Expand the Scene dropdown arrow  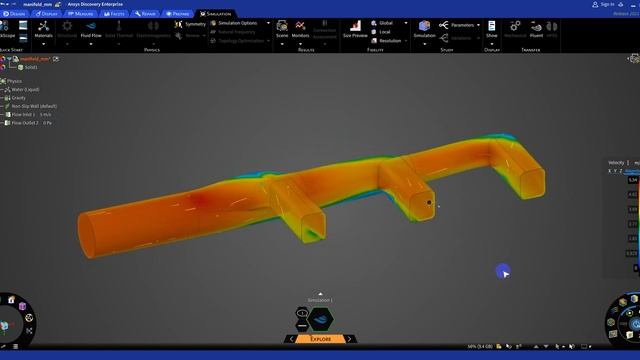click(282, 44)
